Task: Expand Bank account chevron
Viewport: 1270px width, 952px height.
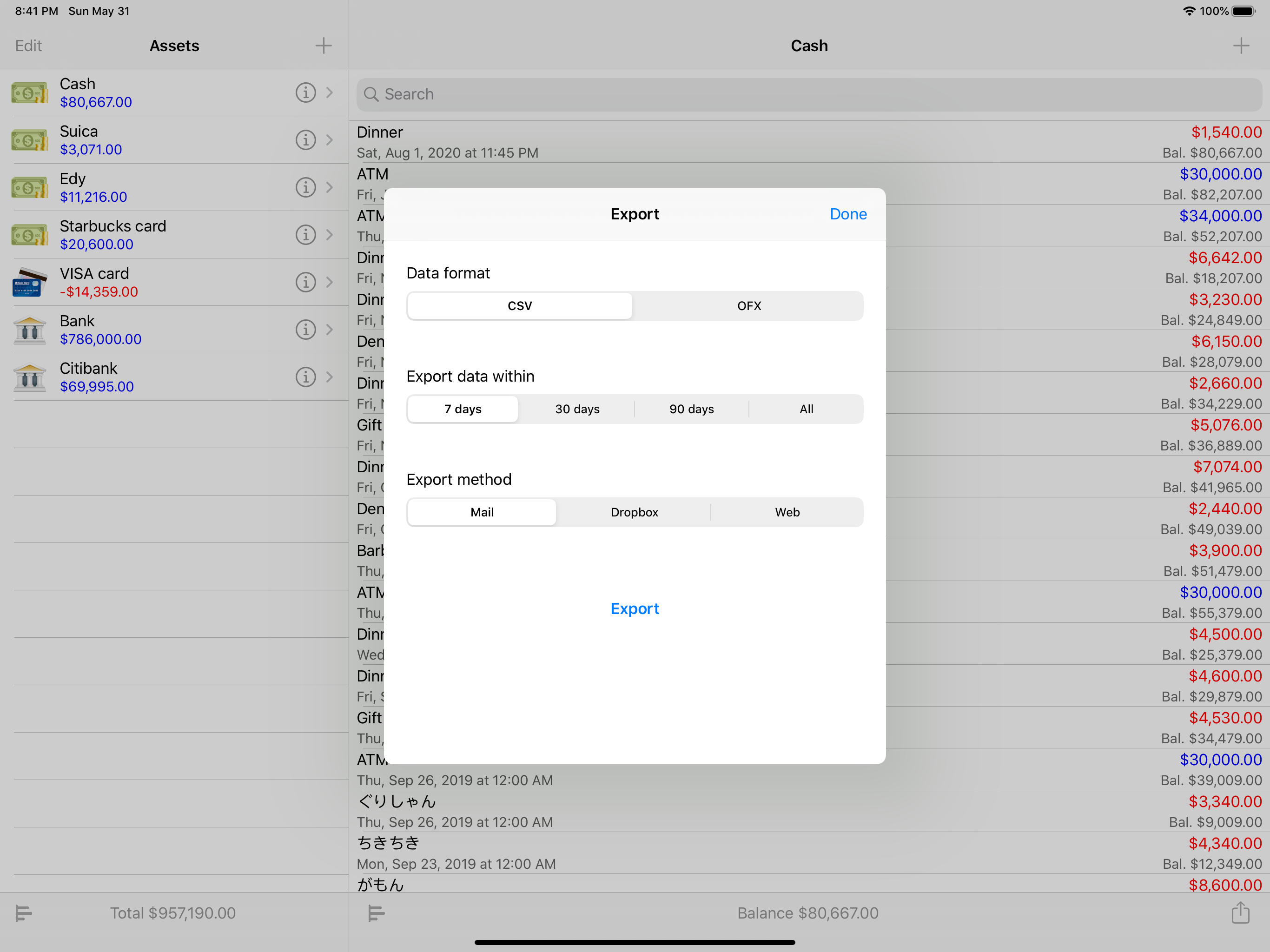Action: [x=330, y=330]
